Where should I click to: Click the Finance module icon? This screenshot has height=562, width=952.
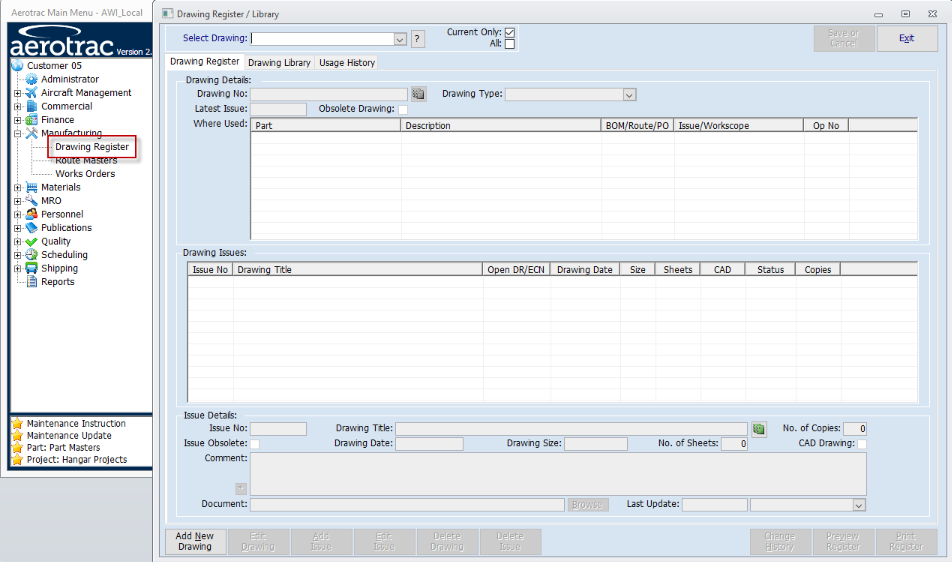click(x=31, y=120)
